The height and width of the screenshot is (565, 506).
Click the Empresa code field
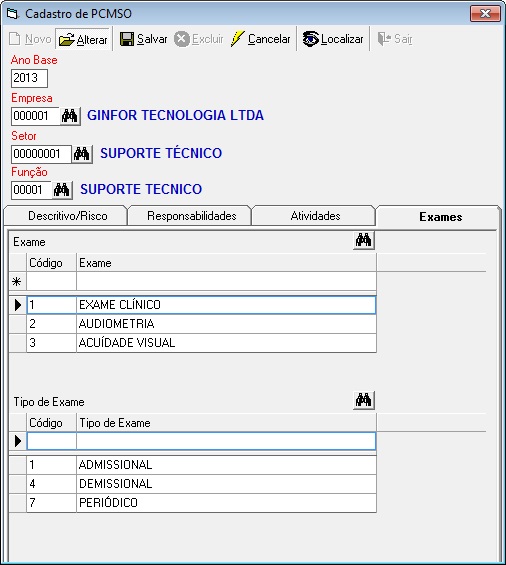pyautogui.click(x=35, y=116)
